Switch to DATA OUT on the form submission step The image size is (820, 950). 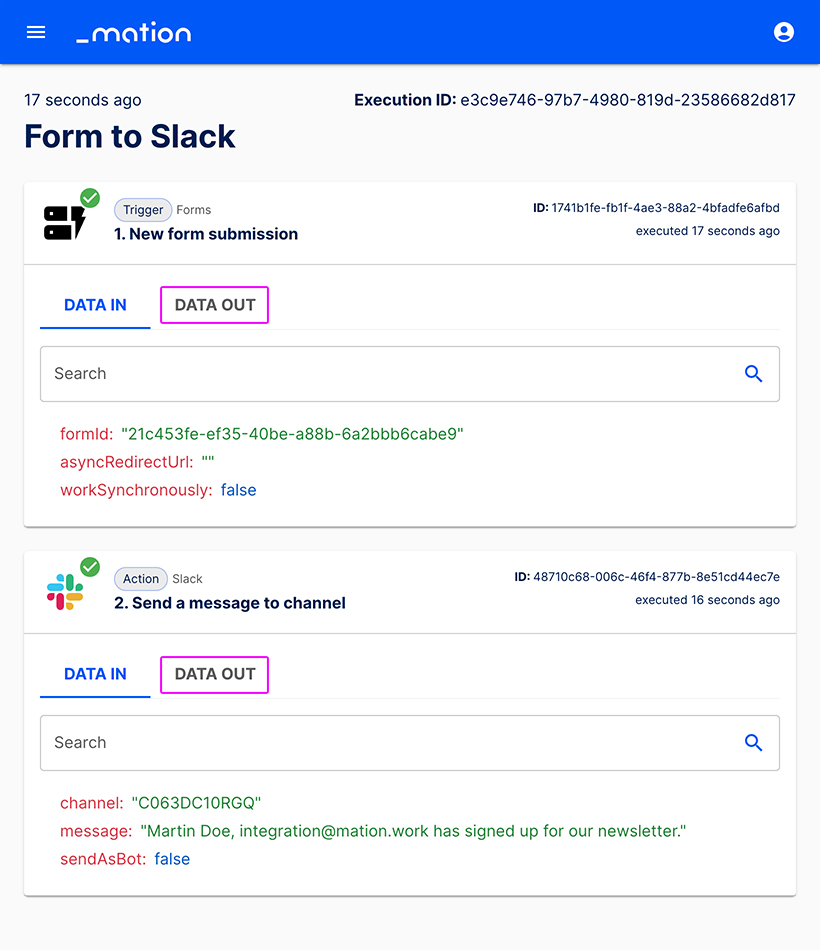pyautogui.click(x=213, y=304)
